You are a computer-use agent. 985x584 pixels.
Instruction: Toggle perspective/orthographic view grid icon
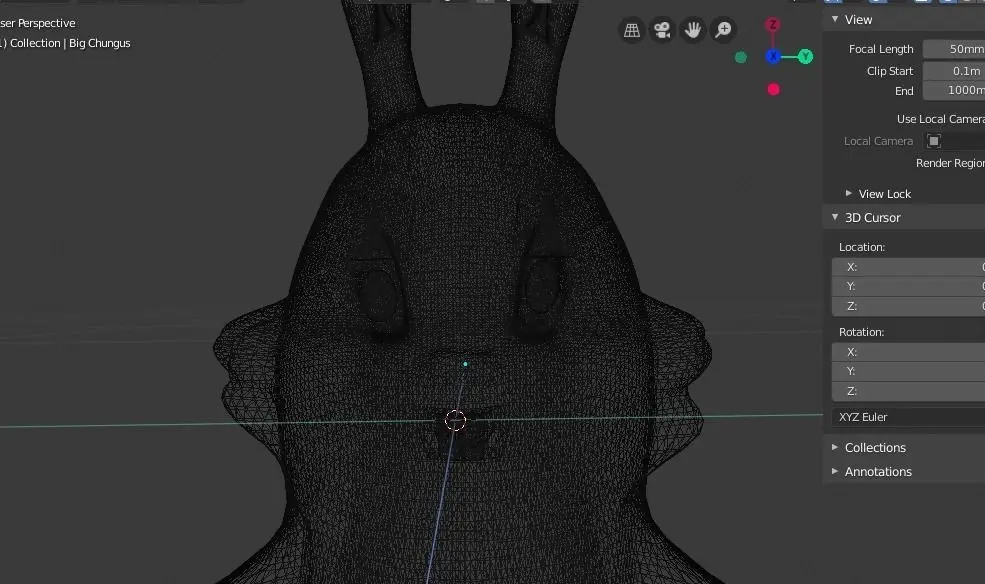coord(631,30)
